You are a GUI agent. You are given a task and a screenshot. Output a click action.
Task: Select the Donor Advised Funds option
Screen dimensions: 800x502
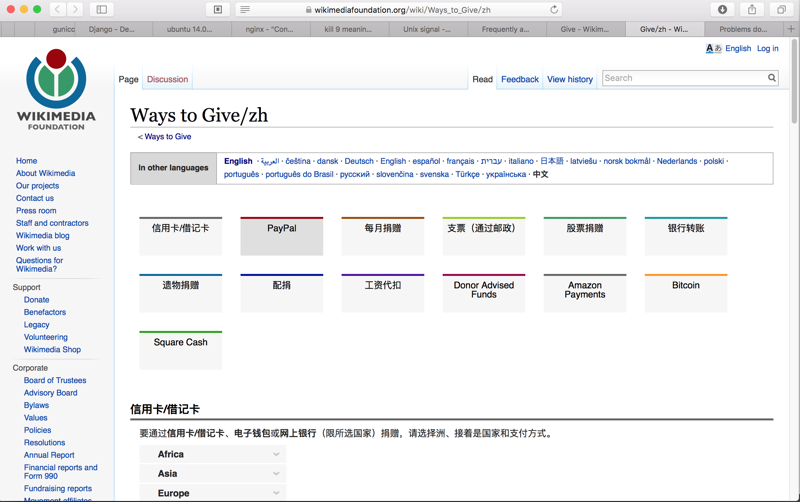484,293
